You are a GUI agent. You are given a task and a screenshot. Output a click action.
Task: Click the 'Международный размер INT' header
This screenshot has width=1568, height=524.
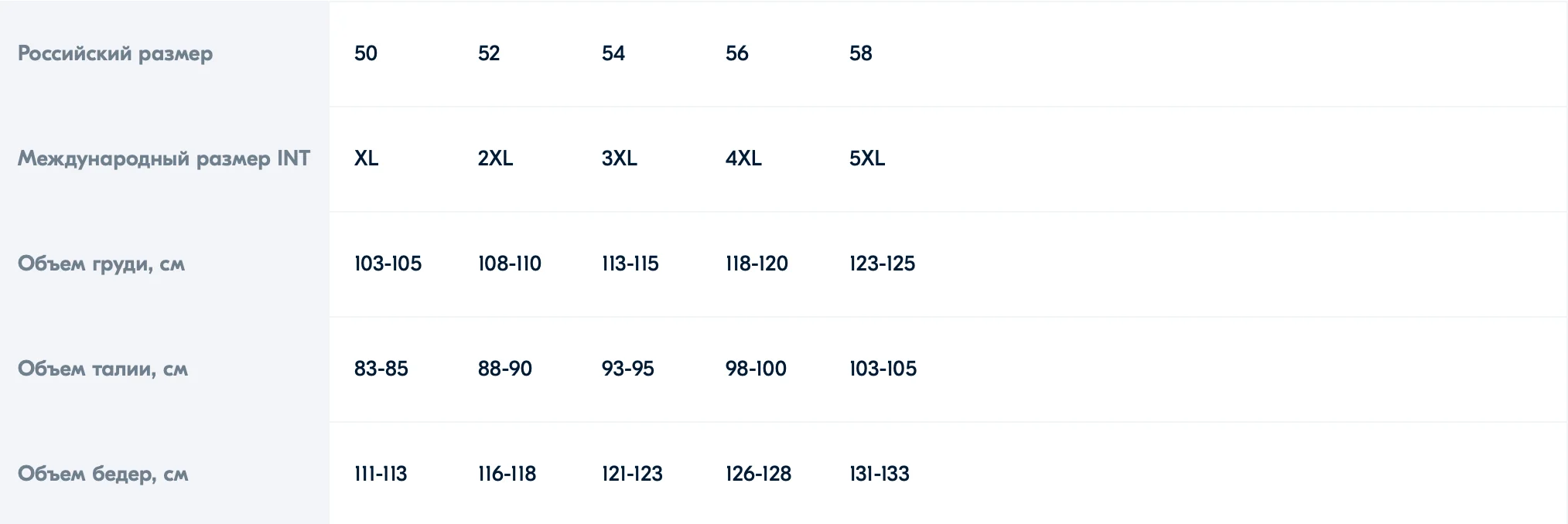pos(164,158)
